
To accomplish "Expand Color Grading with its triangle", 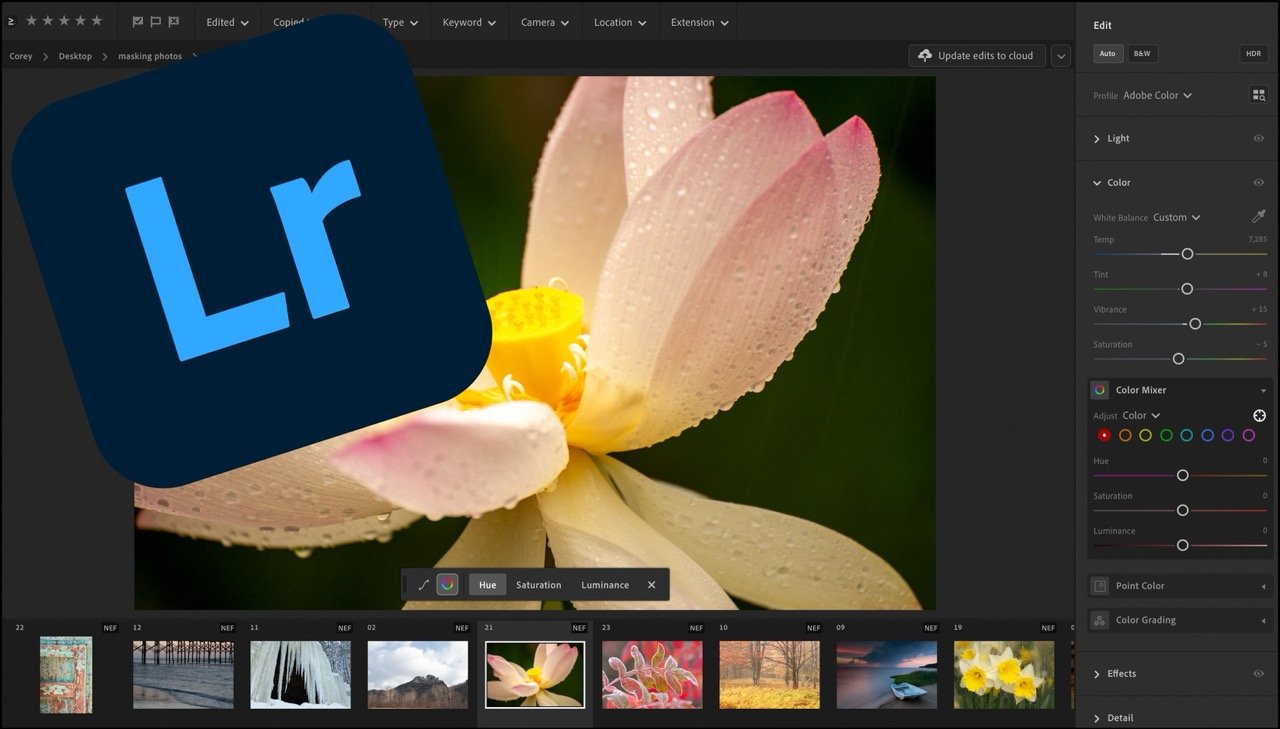I will (1263, 621).
